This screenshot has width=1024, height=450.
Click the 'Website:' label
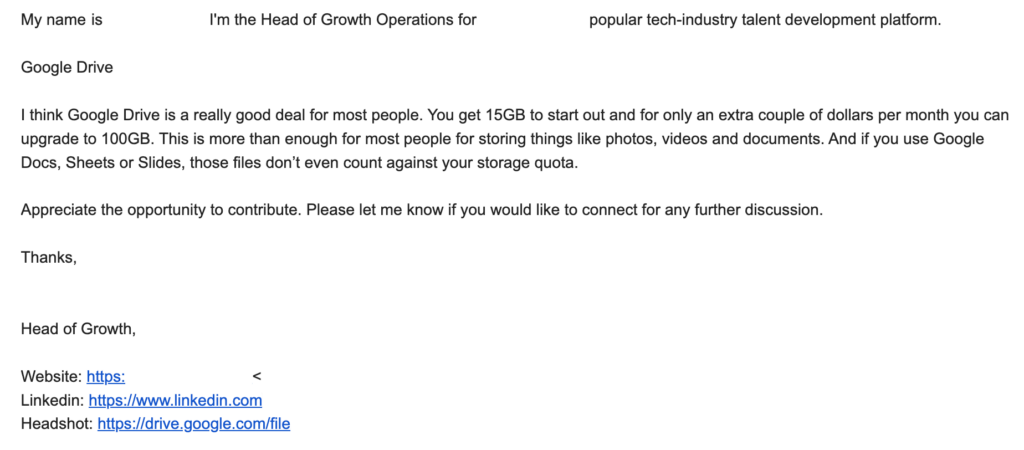[51, 377]
